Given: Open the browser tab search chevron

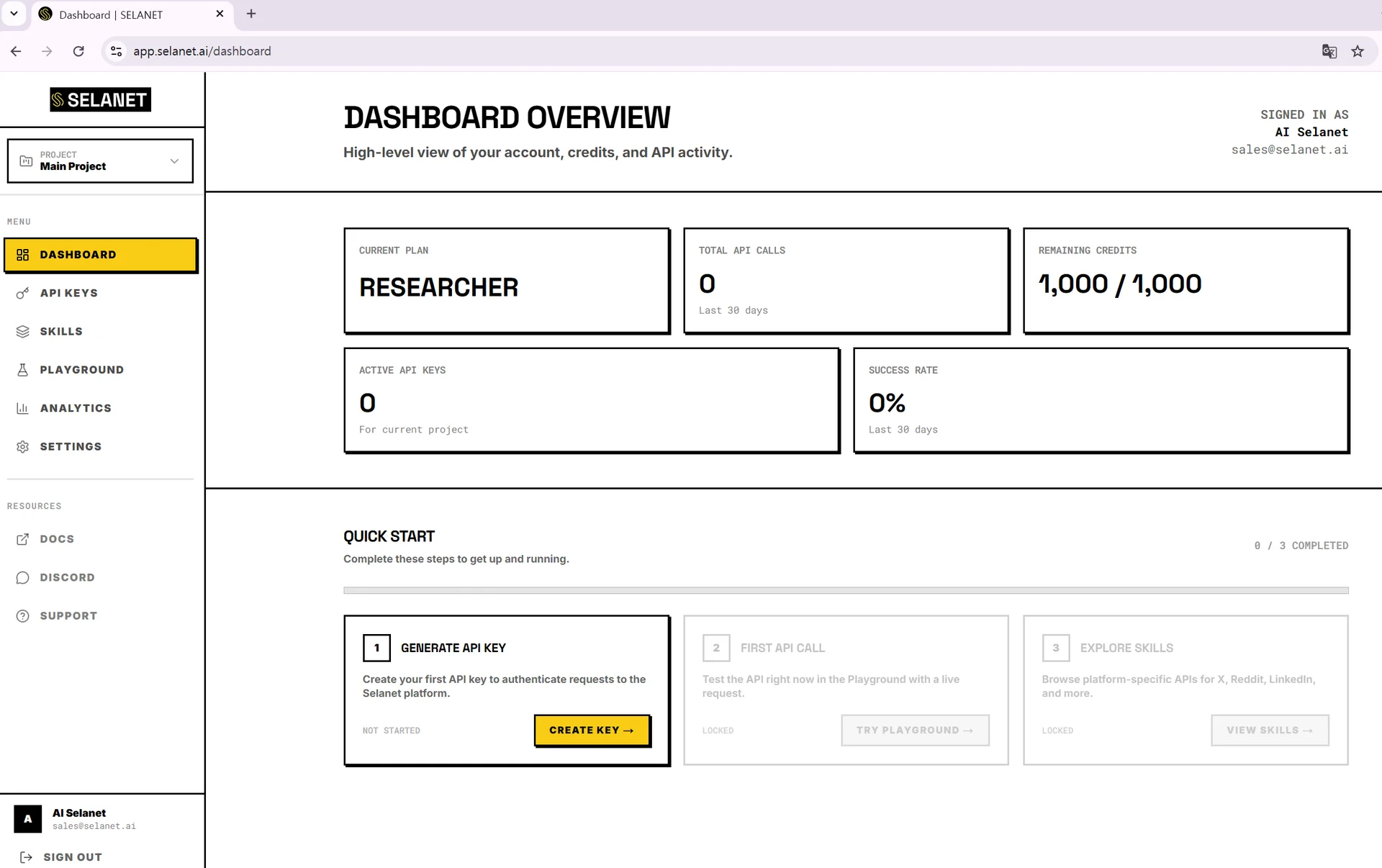Looking at the screenshot, I should (14, 14).
